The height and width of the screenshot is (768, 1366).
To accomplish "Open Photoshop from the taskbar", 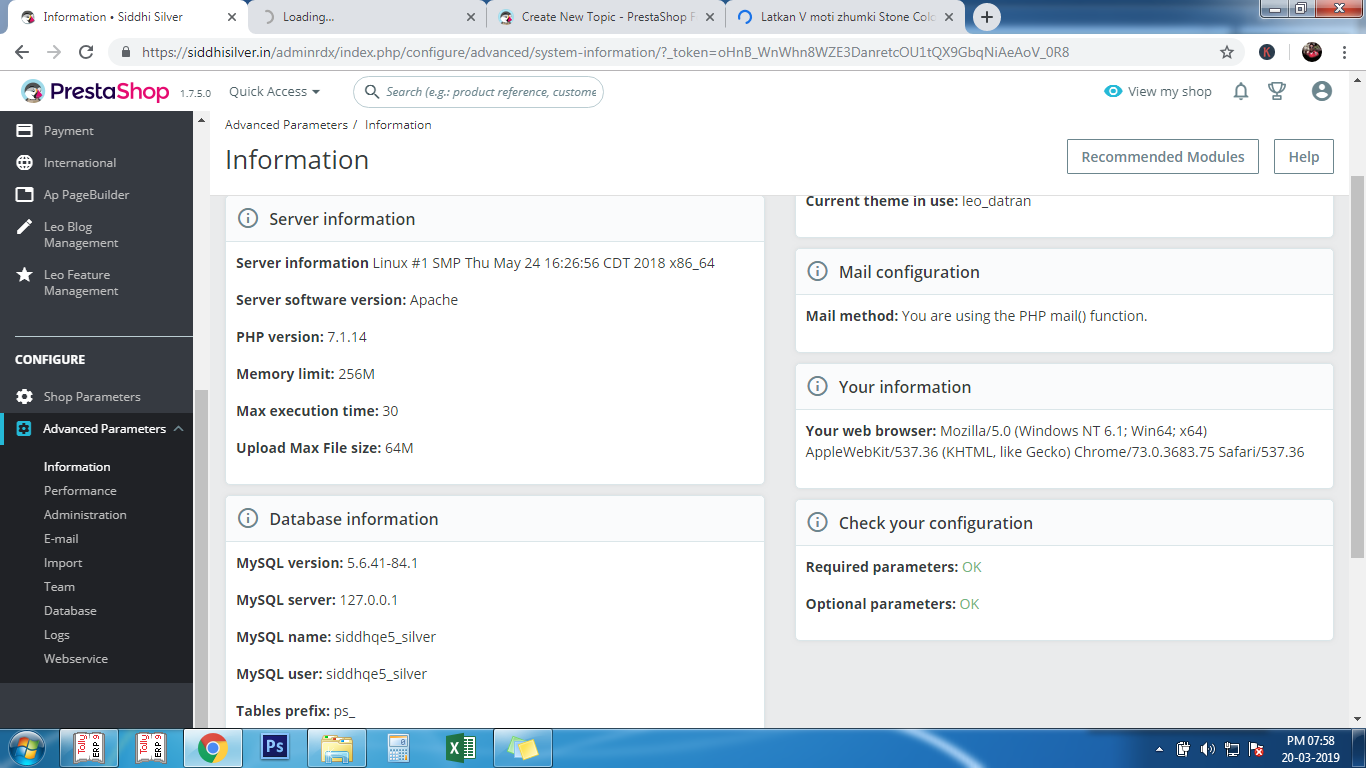I will click(x=274, y=748).
